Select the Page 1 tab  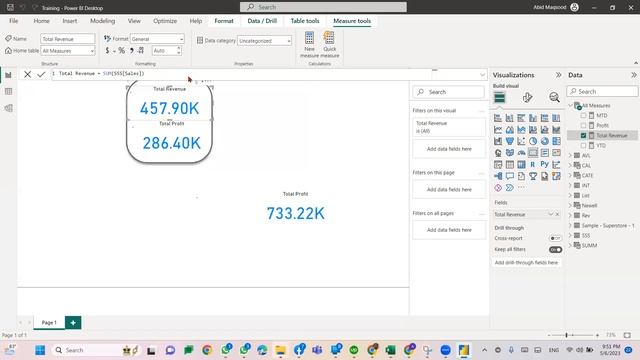click(x=49, y=322)
